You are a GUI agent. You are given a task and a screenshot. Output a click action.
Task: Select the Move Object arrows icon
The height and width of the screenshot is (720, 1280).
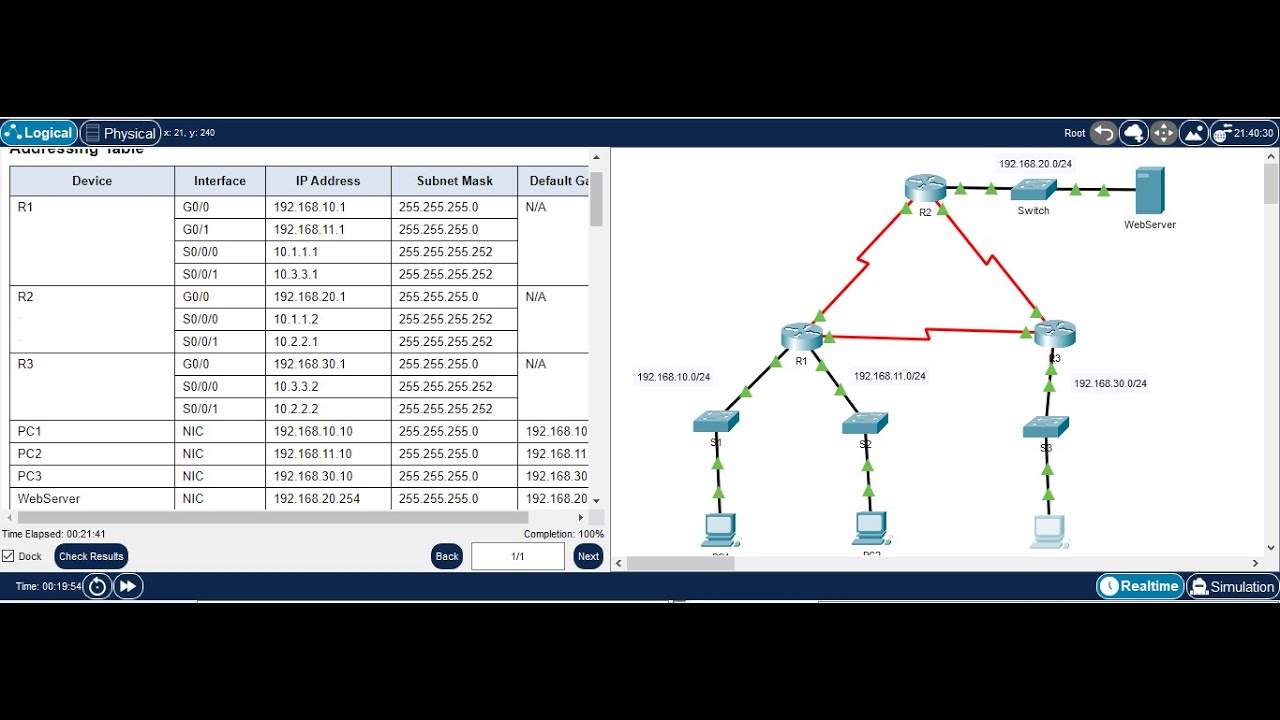(1163, 133)
